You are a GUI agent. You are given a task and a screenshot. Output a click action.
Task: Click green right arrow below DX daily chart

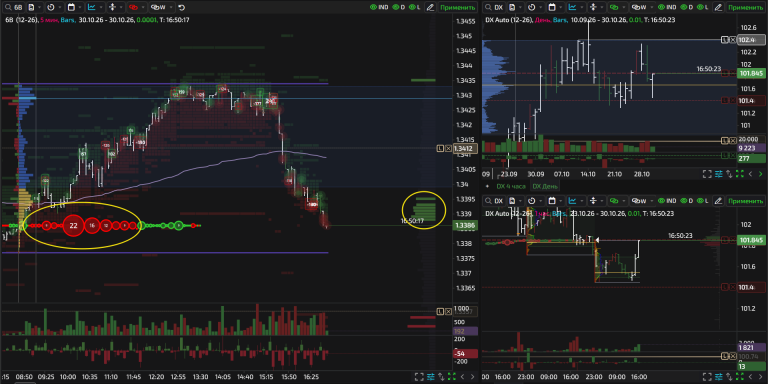click(x=760, y=174)
